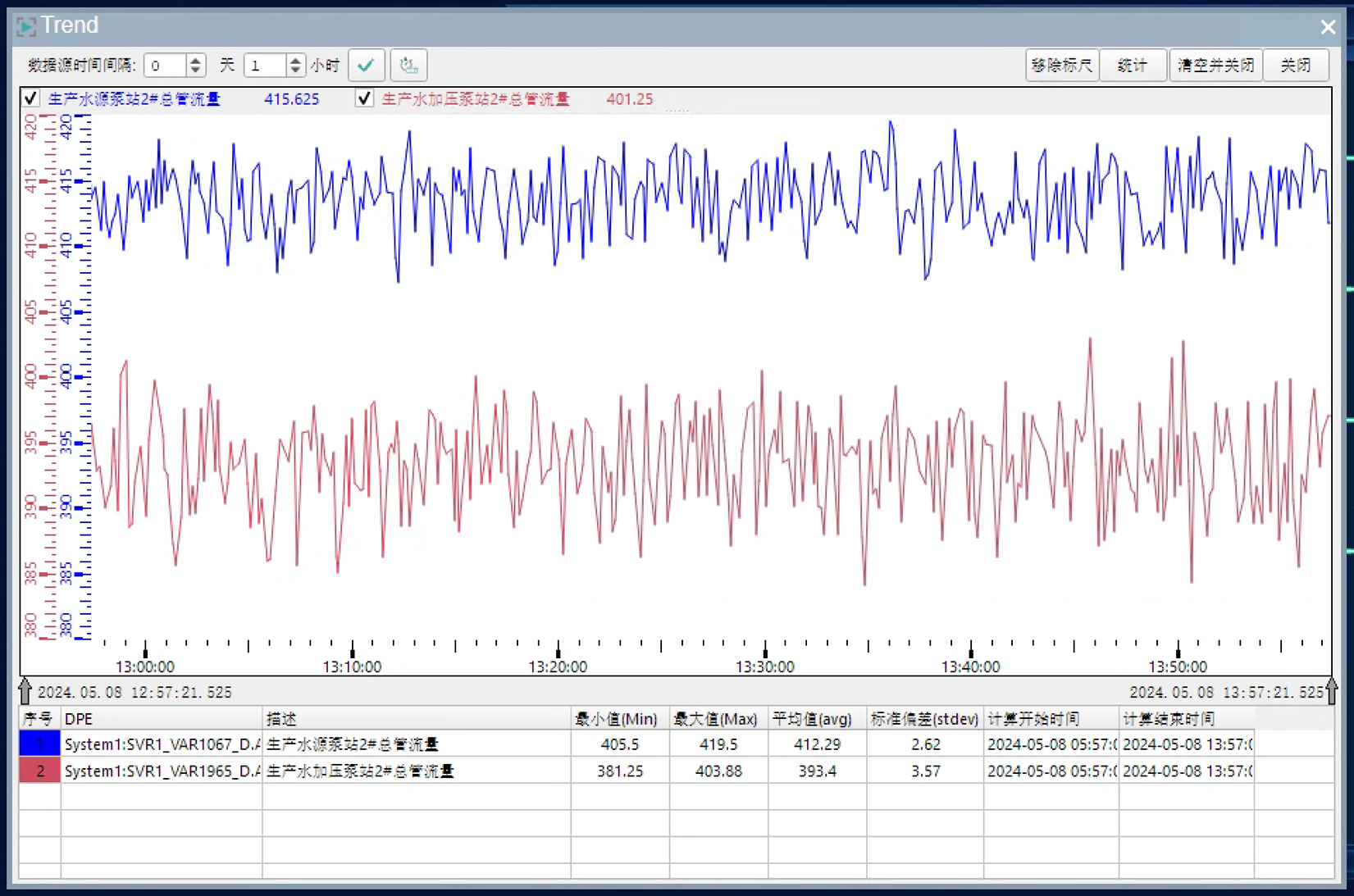Viewport: 1354px width, 896px height.
Task: Click description cell 生产水源泵站2#总管流量 in table
Action: pos(417,744)
